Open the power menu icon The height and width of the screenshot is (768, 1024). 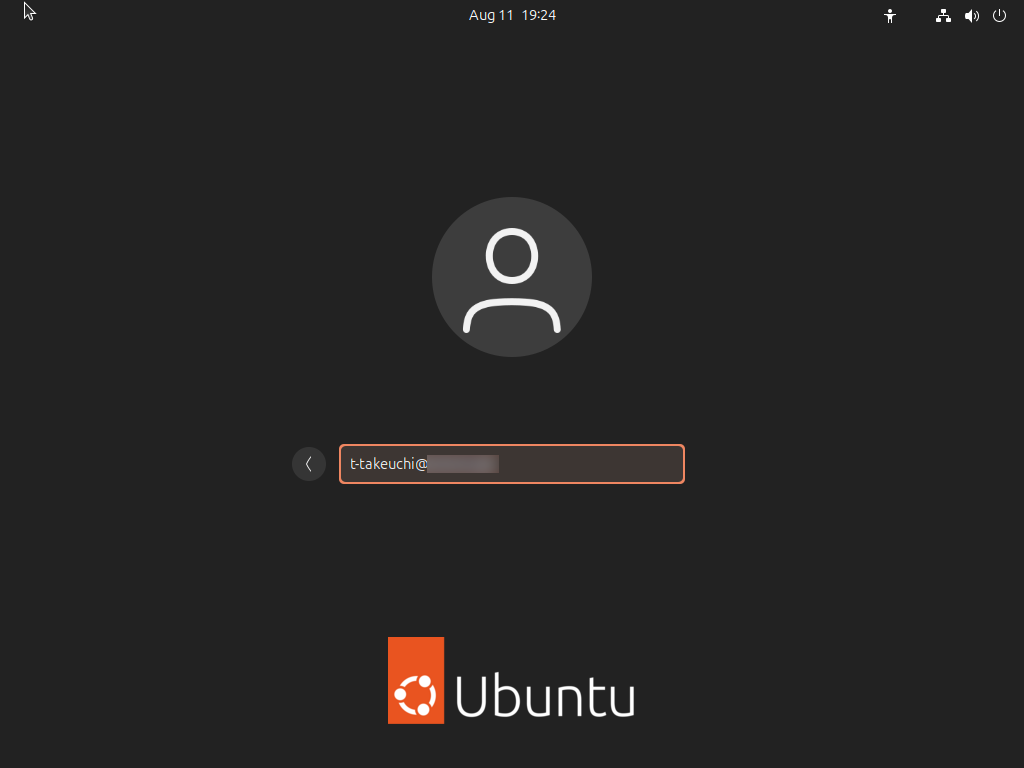999,16
